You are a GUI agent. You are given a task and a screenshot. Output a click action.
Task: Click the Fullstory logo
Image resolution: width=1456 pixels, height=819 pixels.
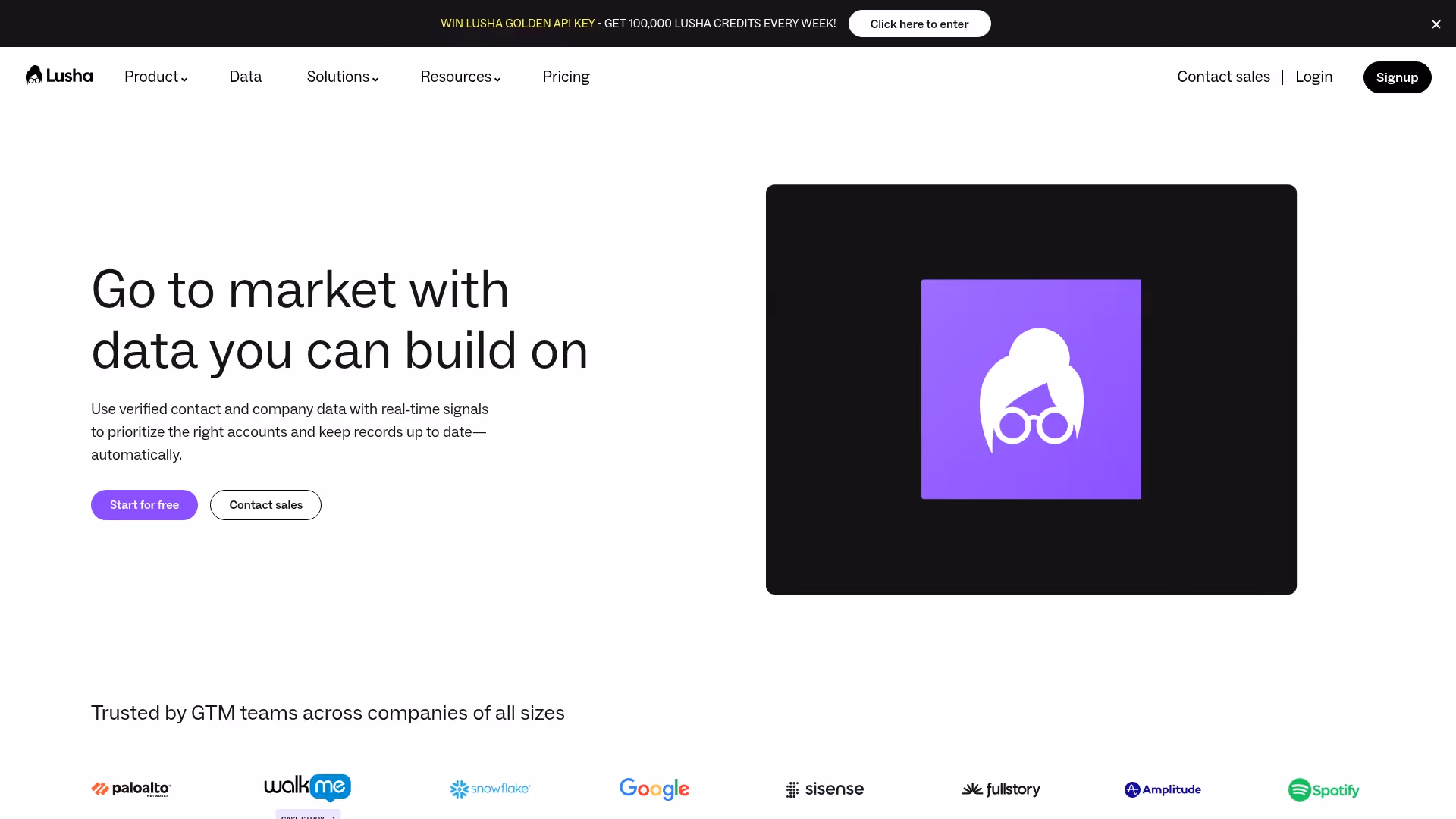1001,789
